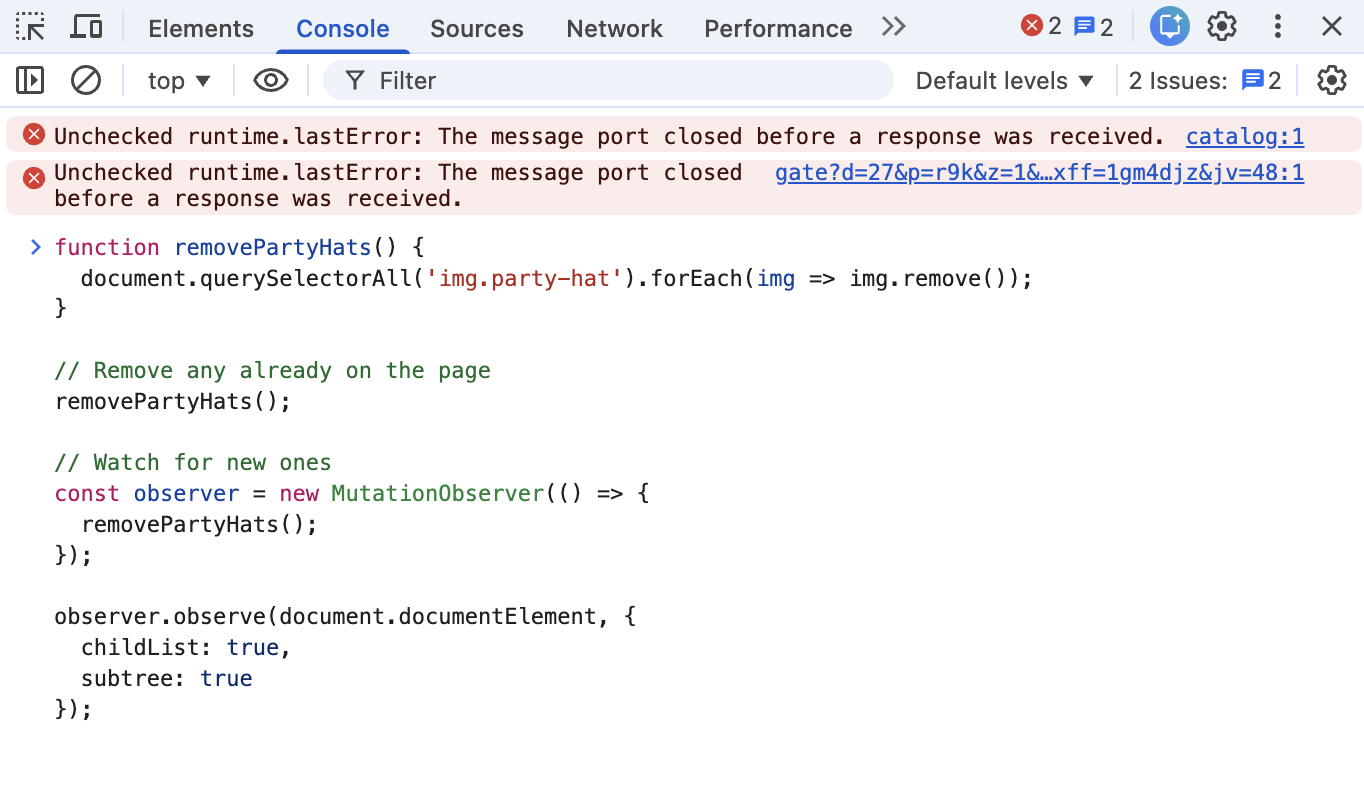The height and width of the screenshot is (794, 1364).
Task: Open the Elements tab
Action: pos(201,28)
